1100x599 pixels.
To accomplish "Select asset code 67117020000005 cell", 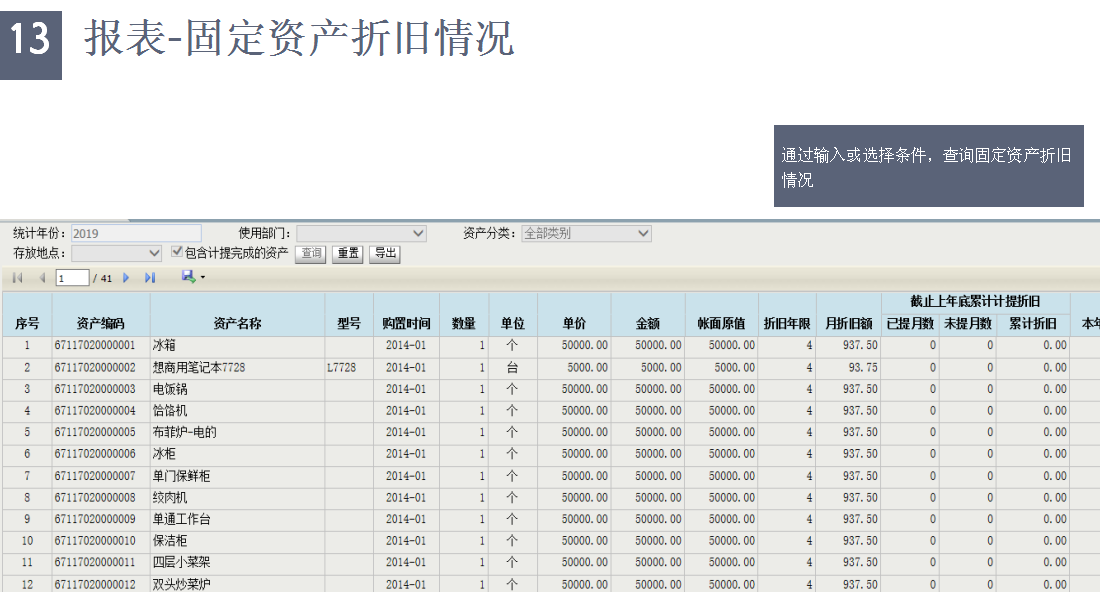I will click(x=95, y=432).
